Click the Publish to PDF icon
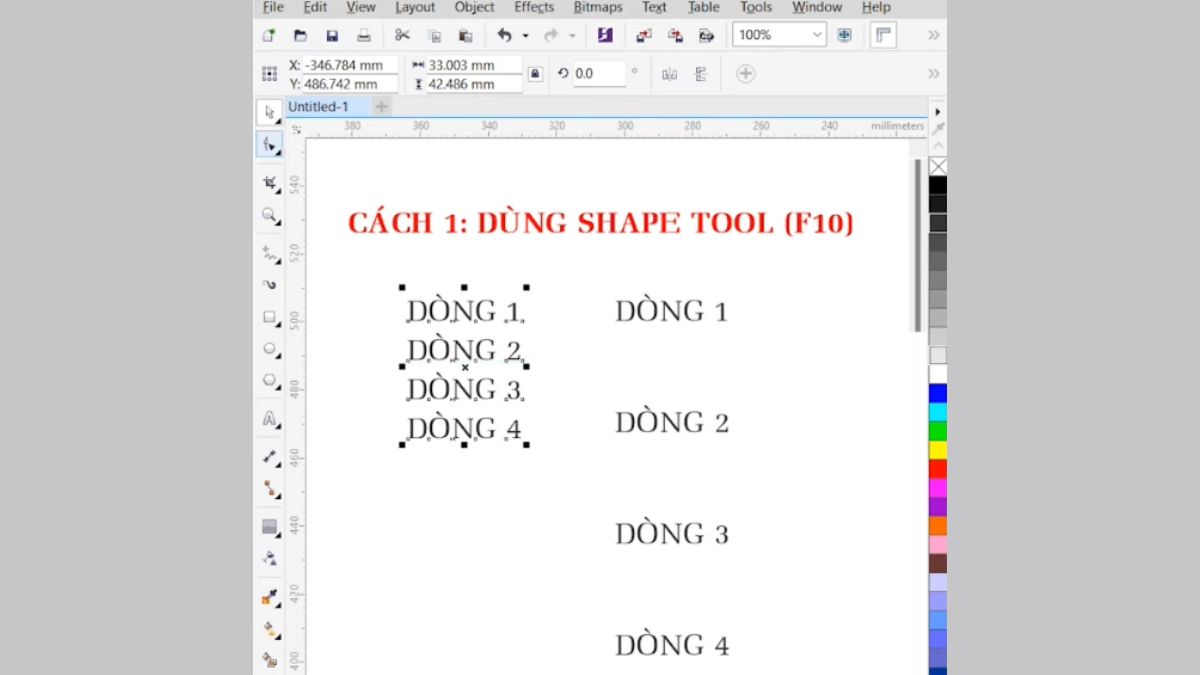The height and width of the screenshot is (675, 1200). tap(707, 35)
